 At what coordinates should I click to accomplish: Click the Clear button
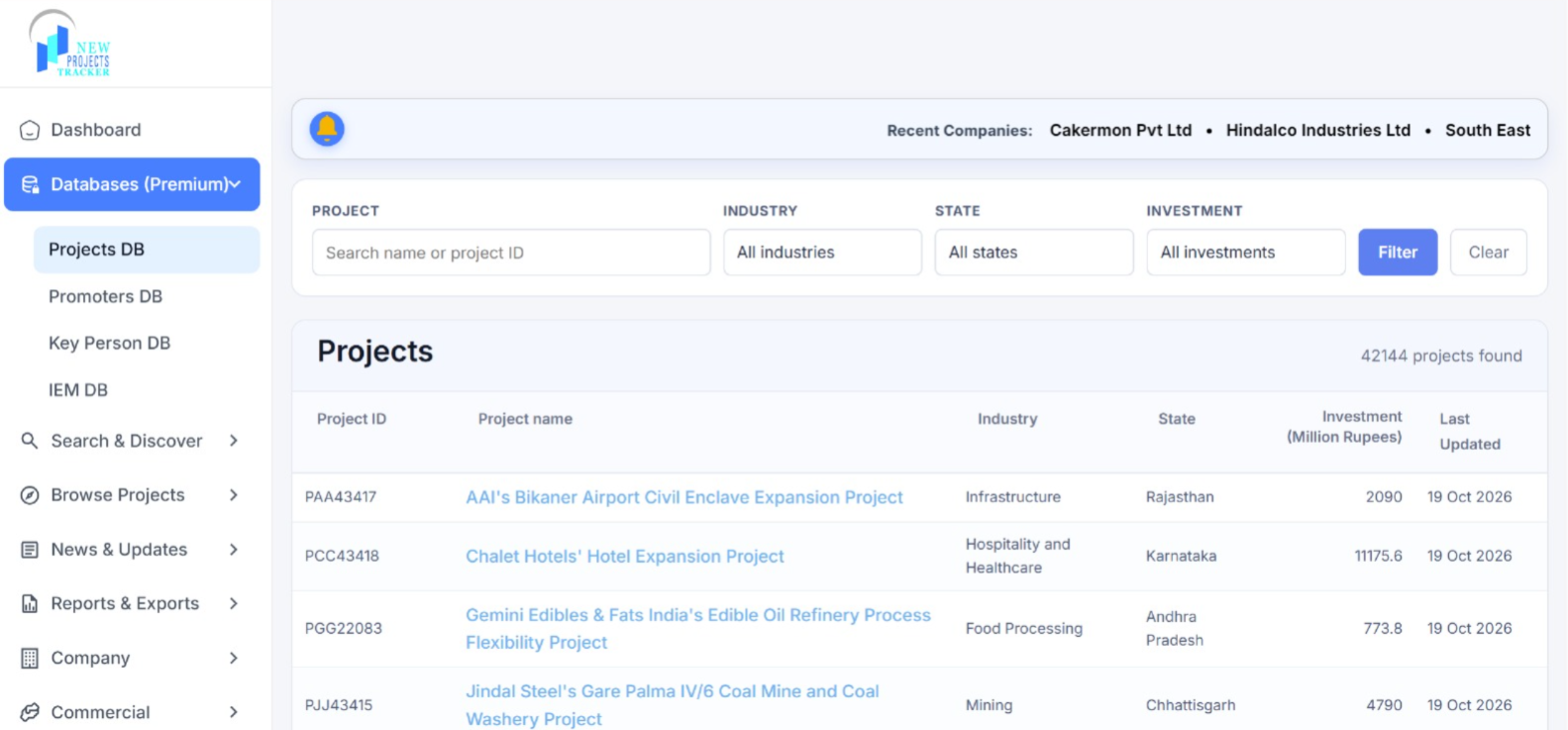1489,253
